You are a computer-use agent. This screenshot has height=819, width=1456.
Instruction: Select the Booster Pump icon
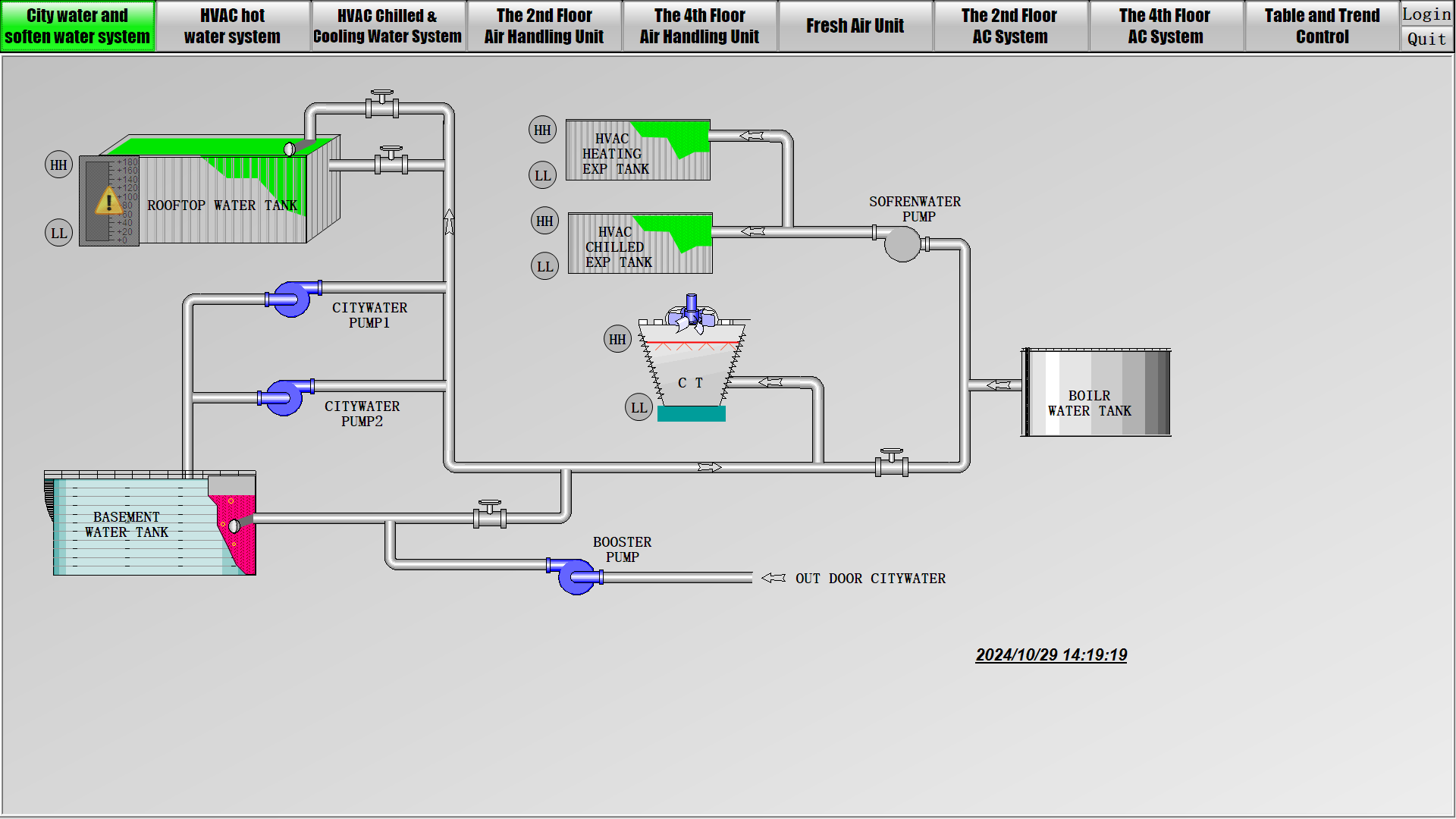576,576
